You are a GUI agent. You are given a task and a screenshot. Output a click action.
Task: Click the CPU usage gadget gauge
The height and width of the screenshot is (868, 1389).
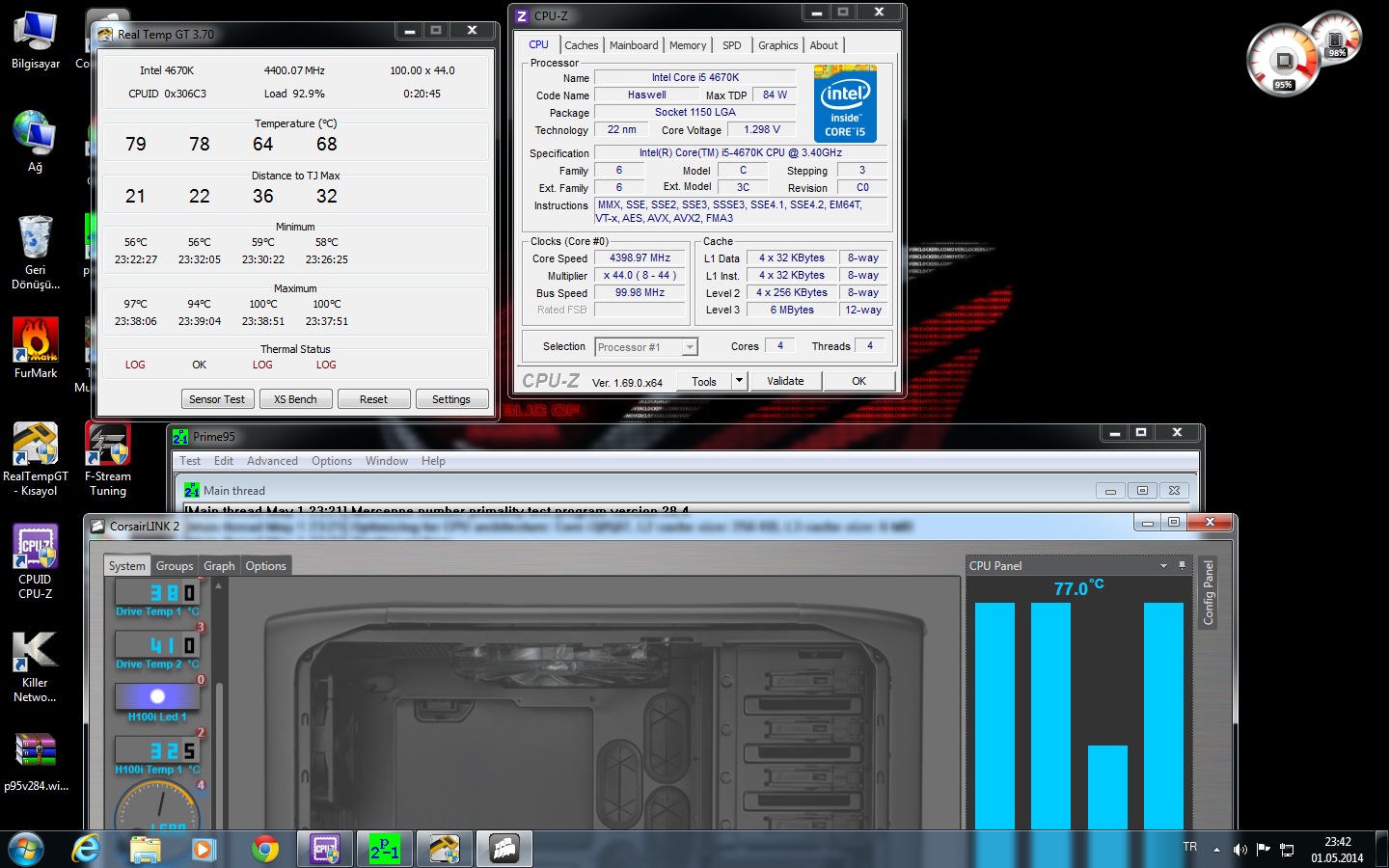1282,61
